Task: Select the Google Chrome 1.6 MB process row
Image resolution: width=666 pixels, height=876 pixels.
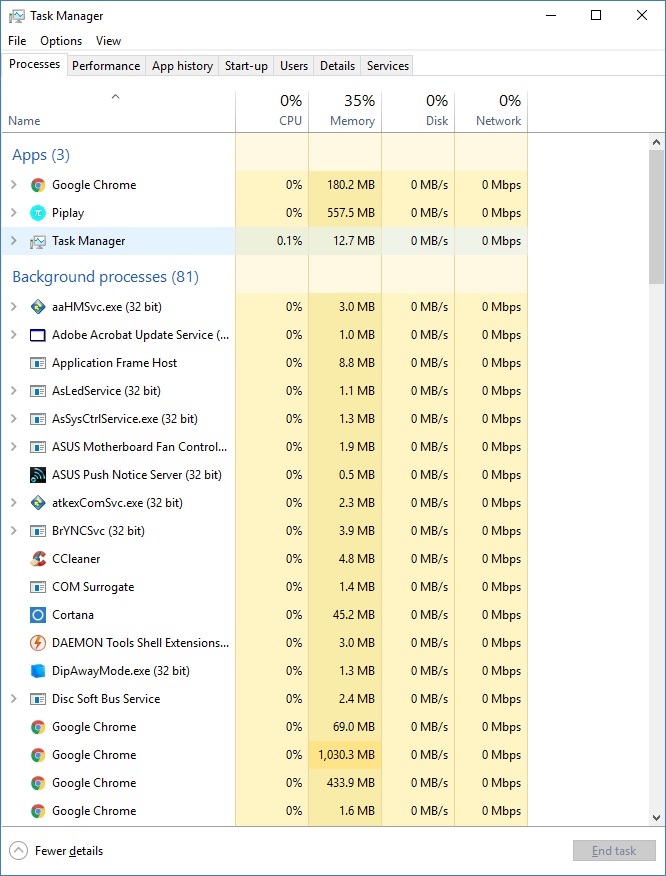Action: (x=265, y=811)
